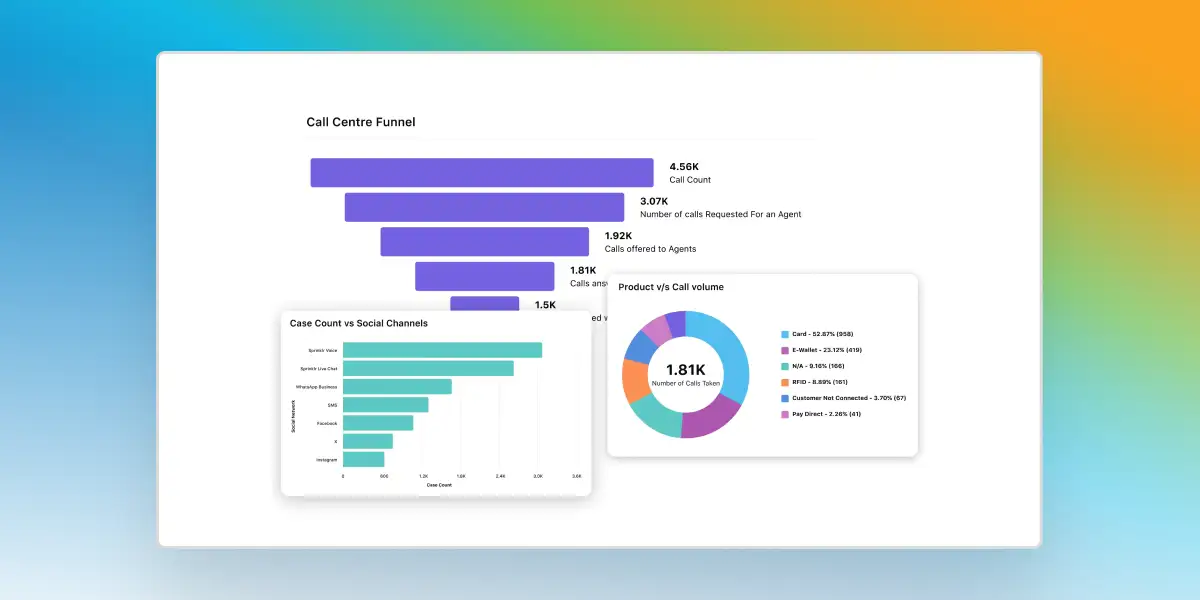Click 'Number of calls Requested For an Agent'
The height and width of the screenshot is (600, 1200).
click(x=720, y=214)
